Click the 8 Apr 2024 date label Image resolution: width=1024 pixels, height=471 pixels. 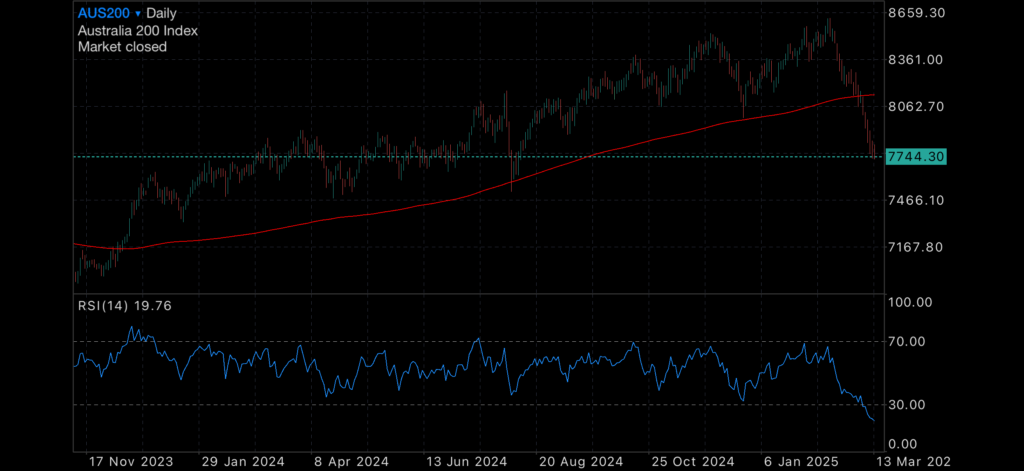(353, 462)
